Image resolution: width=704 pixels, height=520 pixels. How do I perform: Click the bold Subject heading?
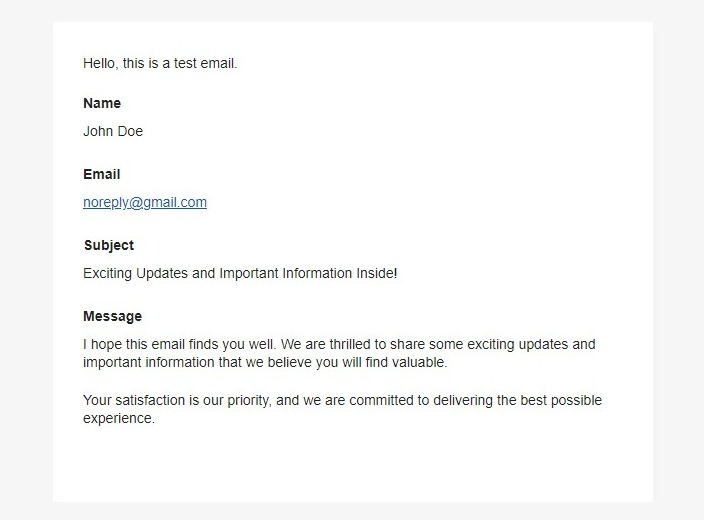pyautogui.click(x=109, y=246)
